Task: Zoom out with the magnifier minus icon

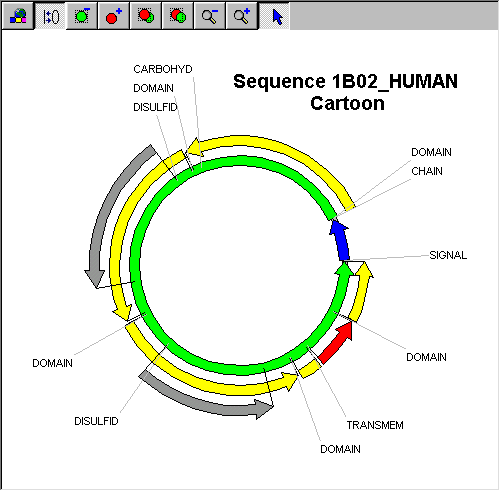Action: [210, 16]
